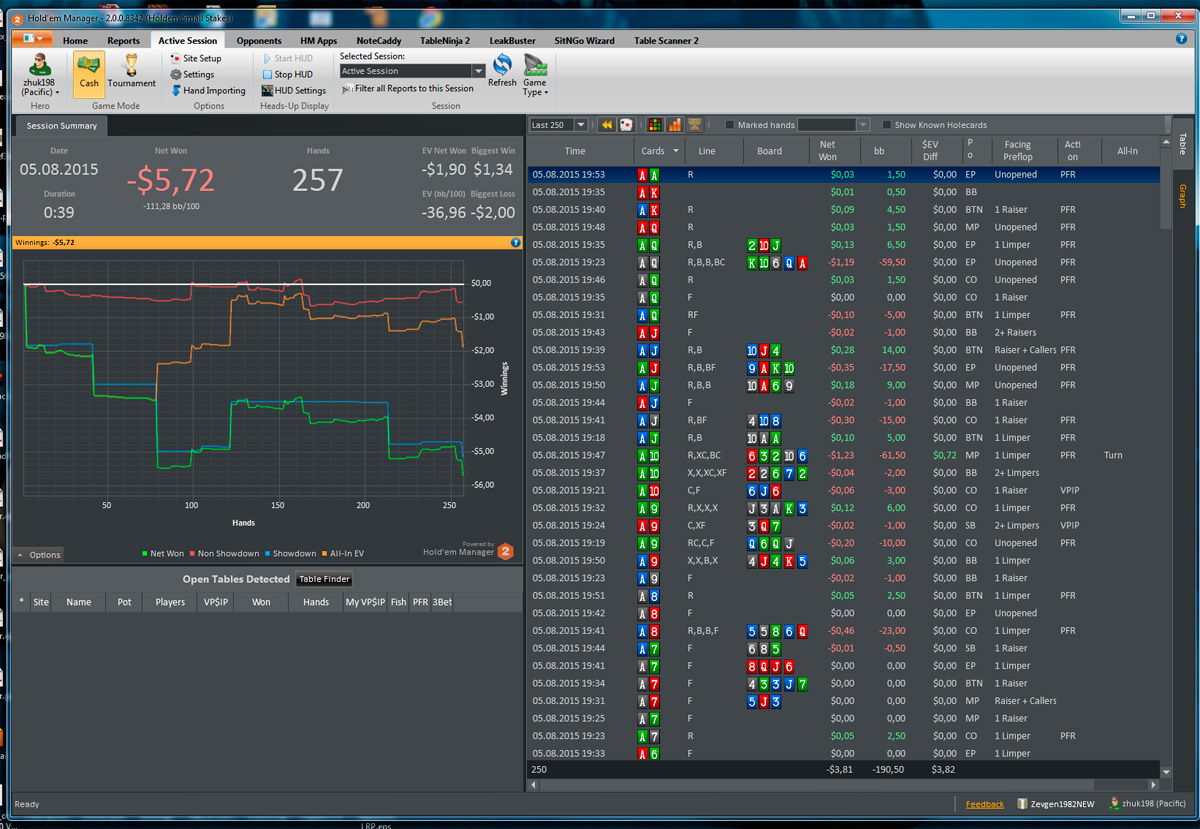Click the vertical Graph side tab
Viewport: 1200px width, 829px height.
(x=1182, y=196)
